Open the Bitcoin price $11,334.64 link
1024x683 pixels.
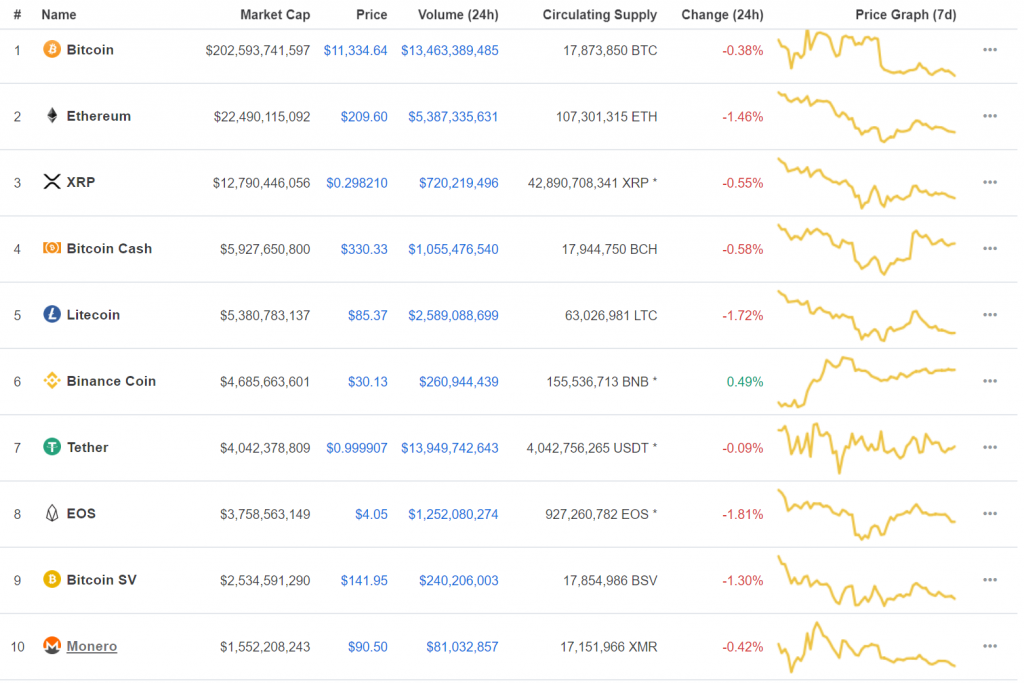tap(355, 50)
